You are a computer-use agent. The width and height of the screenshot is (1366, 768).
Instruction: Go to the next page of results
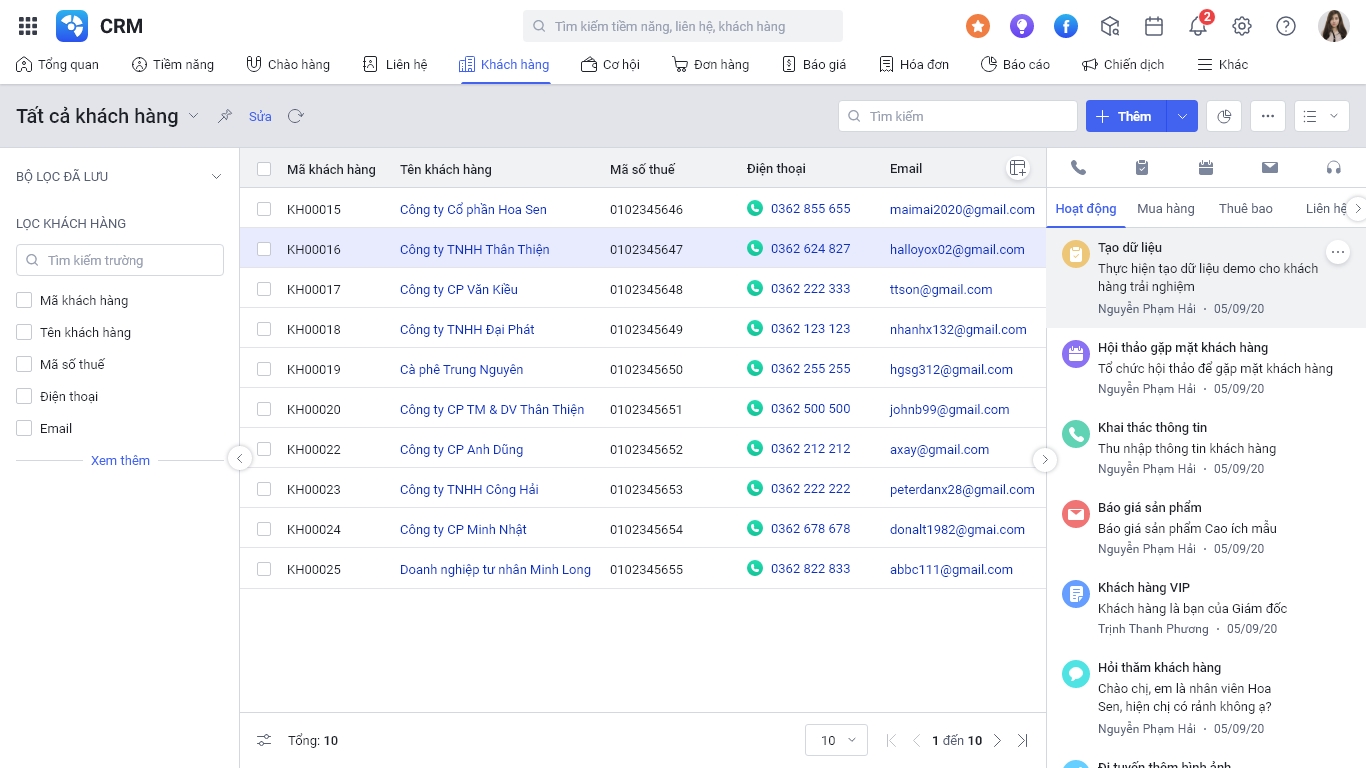pos(997,741)
